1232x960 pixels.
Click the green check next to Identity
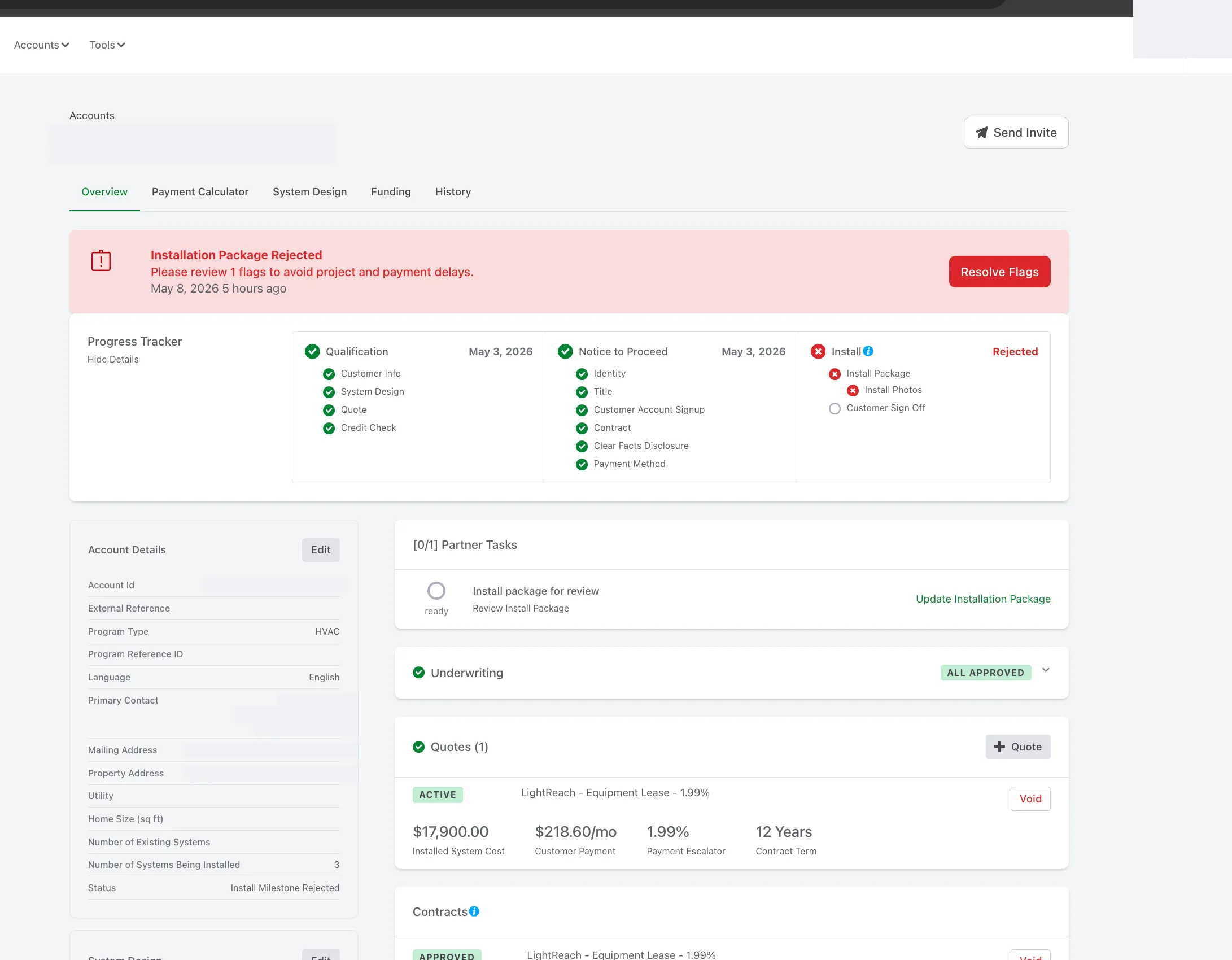pyautogui.click(x=582, y=374)
